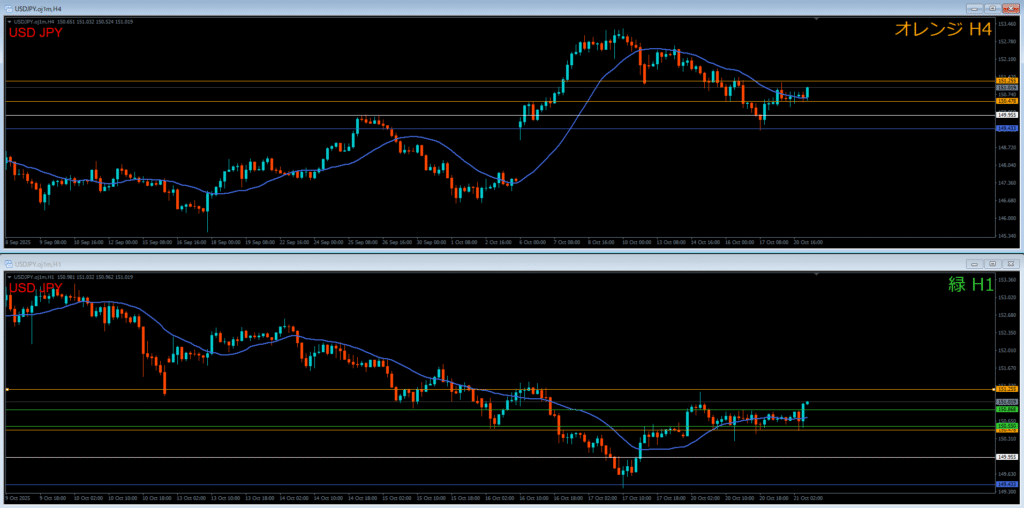Grab left handle of H1 orange horizontal line
Viewport: 1024px width, 508px height.
pos(7,389)
